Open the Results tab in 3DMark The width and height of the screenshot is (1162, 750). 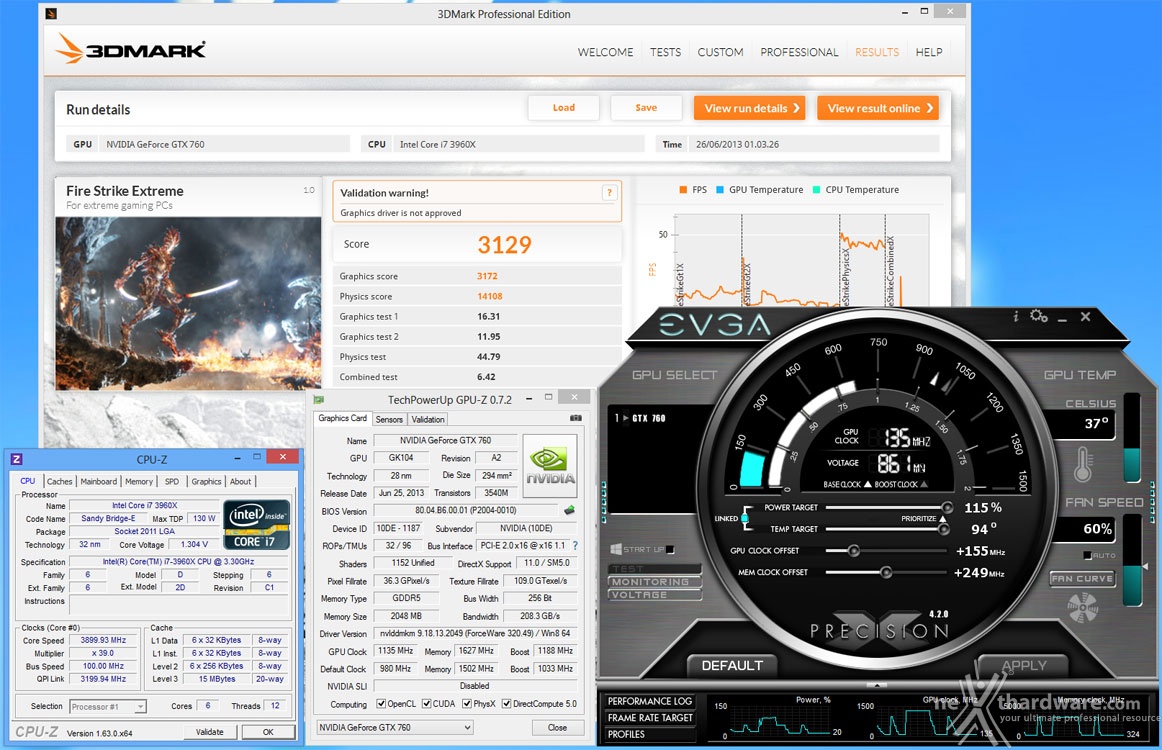coord(877,53)
